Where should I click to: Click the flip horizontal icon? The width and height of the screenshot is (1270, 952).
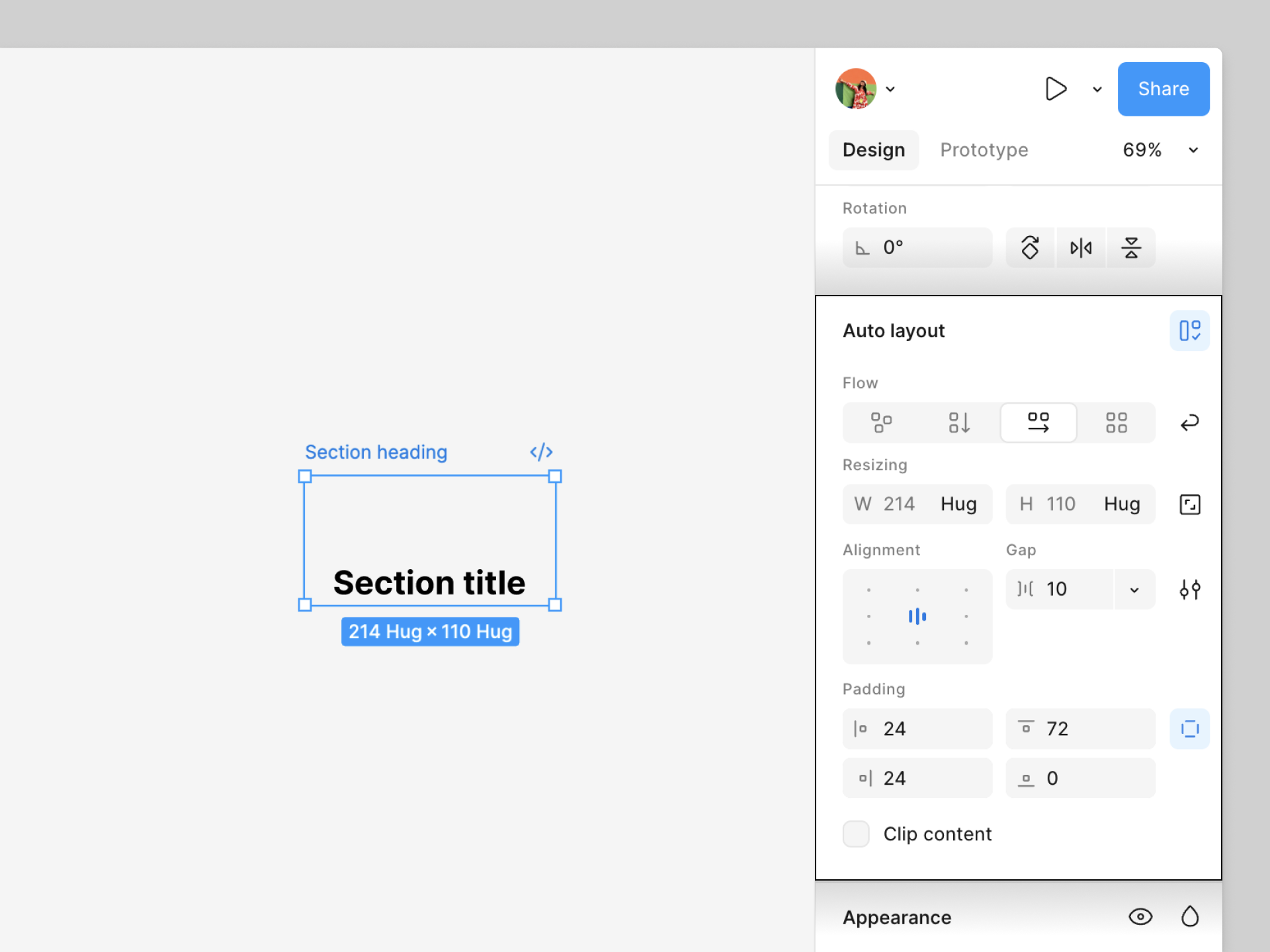click(1081, 248)
